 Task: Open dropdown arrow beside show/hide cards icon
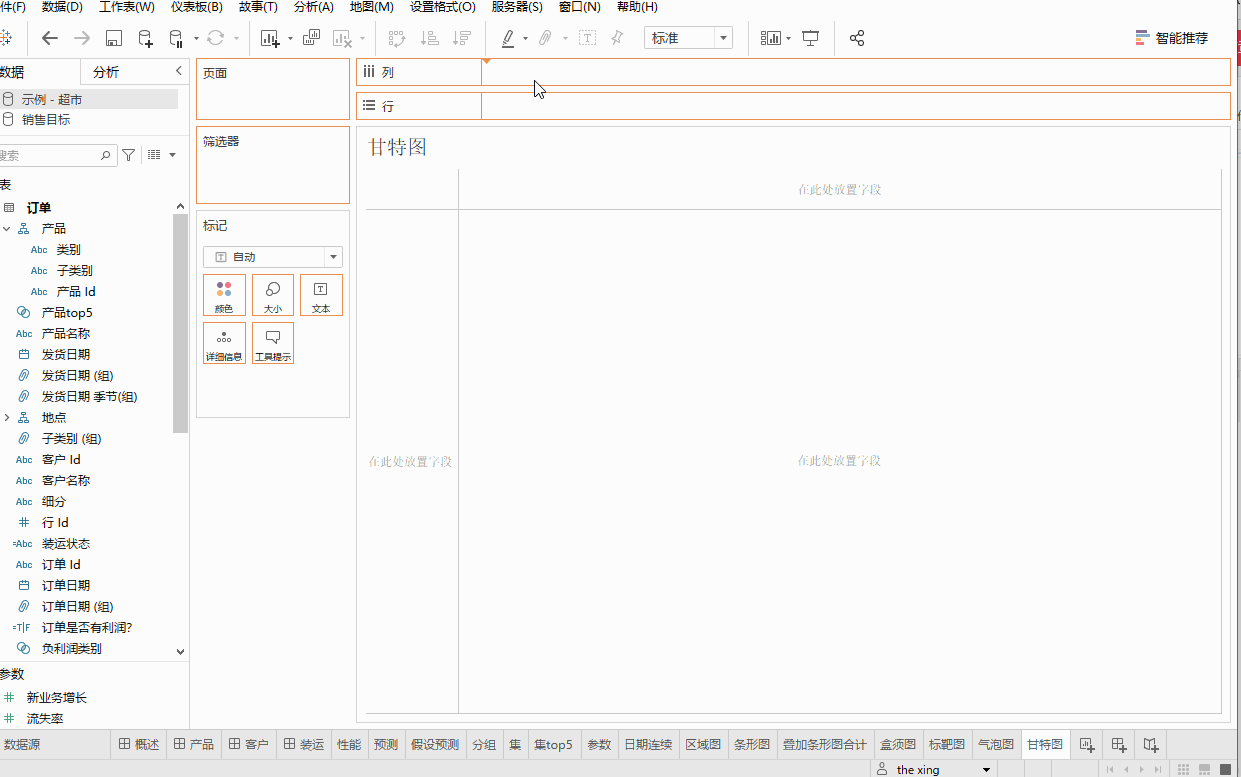point(789,38)
